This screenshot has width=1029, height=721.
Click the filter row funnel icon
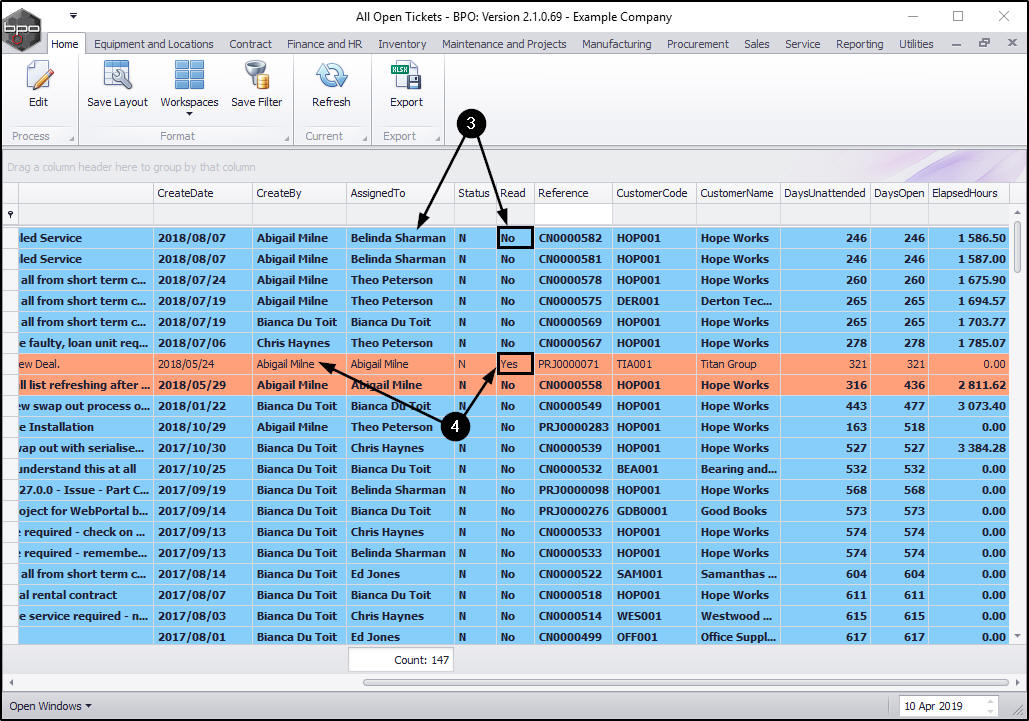[x=10, y=214]
